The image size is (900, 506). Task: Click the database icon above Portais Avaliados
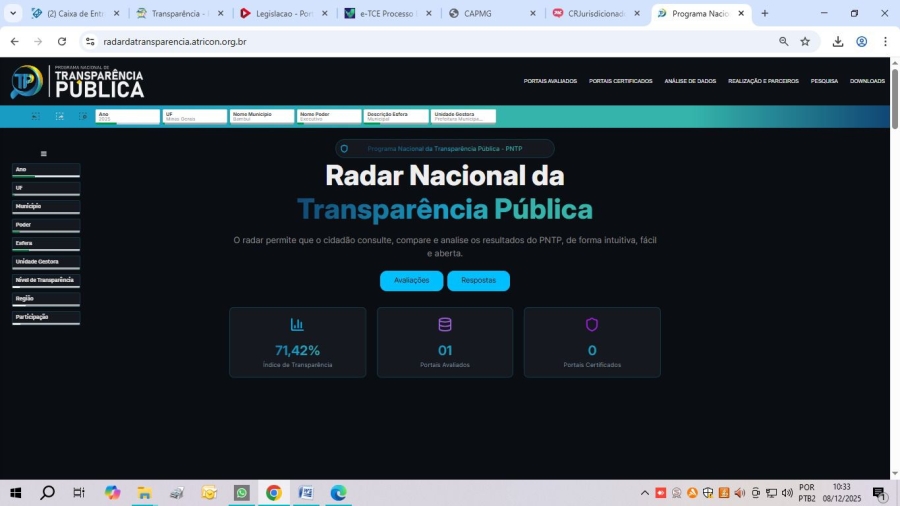click(445, 324)
